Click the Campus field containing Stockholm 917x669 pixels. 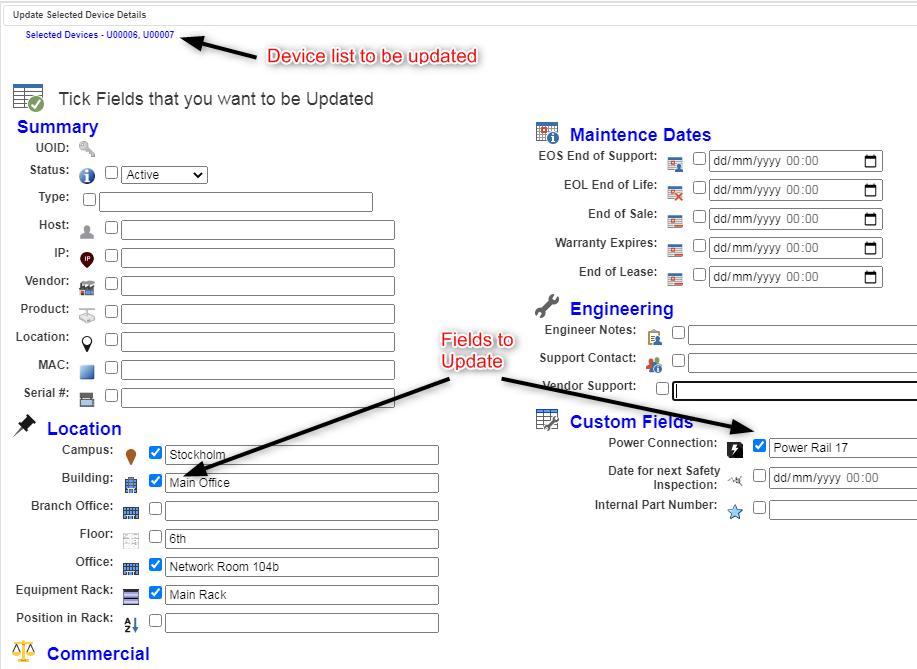tap(302, 455)
